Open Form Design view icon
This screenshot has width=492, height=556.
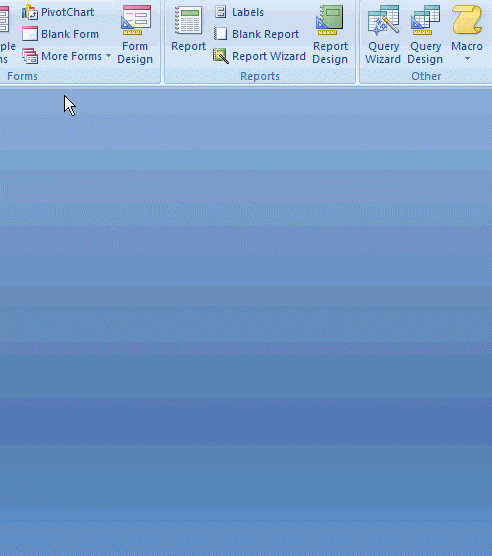[x=136, y=20]
